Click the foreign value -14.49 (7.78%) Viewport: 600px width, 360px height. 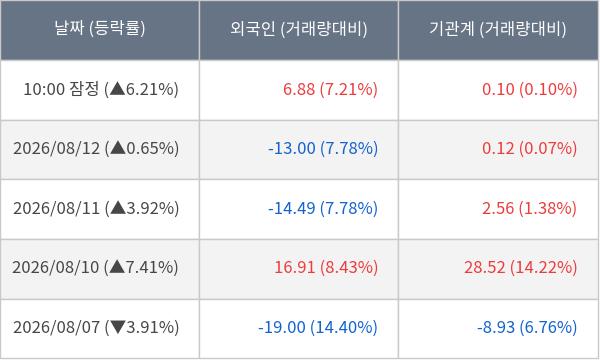tap(323, 209)
